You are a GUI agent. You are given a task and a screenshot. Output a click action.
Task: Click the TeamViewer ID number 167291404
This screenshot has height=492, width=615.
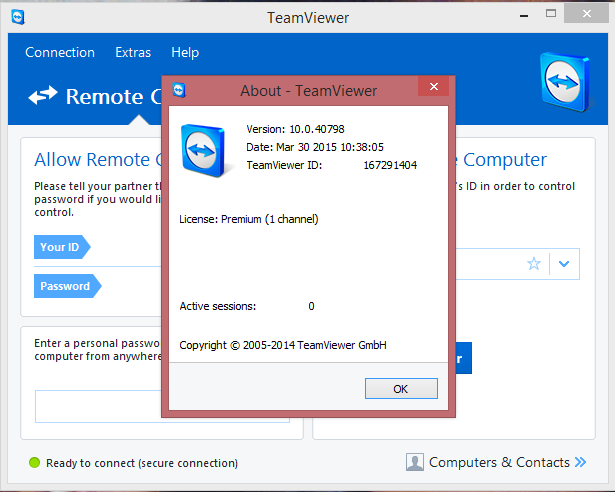[390, 165]
